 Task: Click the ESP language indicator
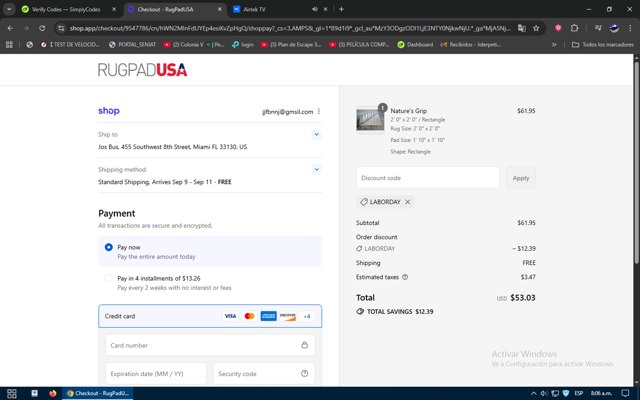(578, 393)
